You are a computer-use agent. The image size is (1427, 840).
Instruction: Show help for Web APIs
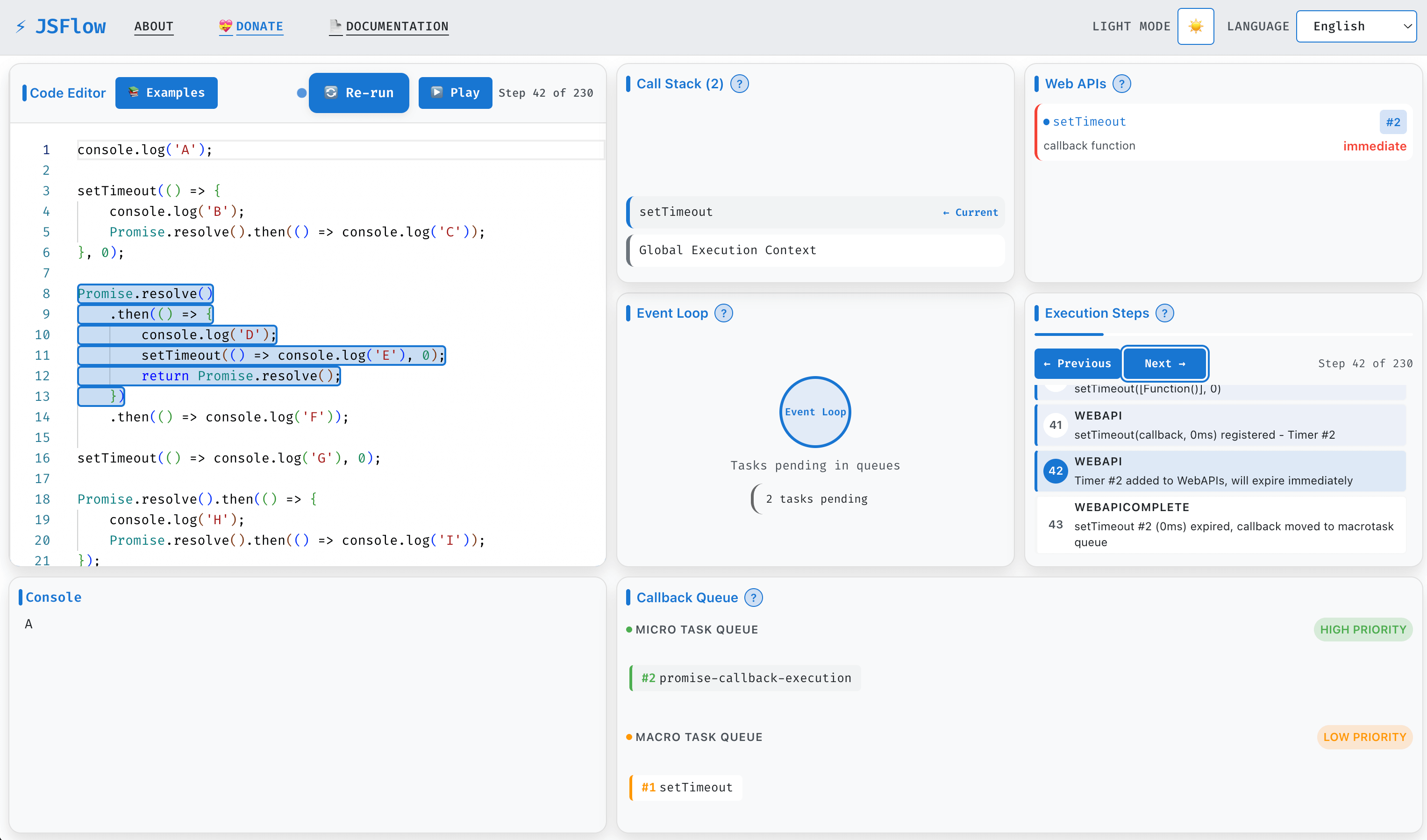coord(1121,84)
